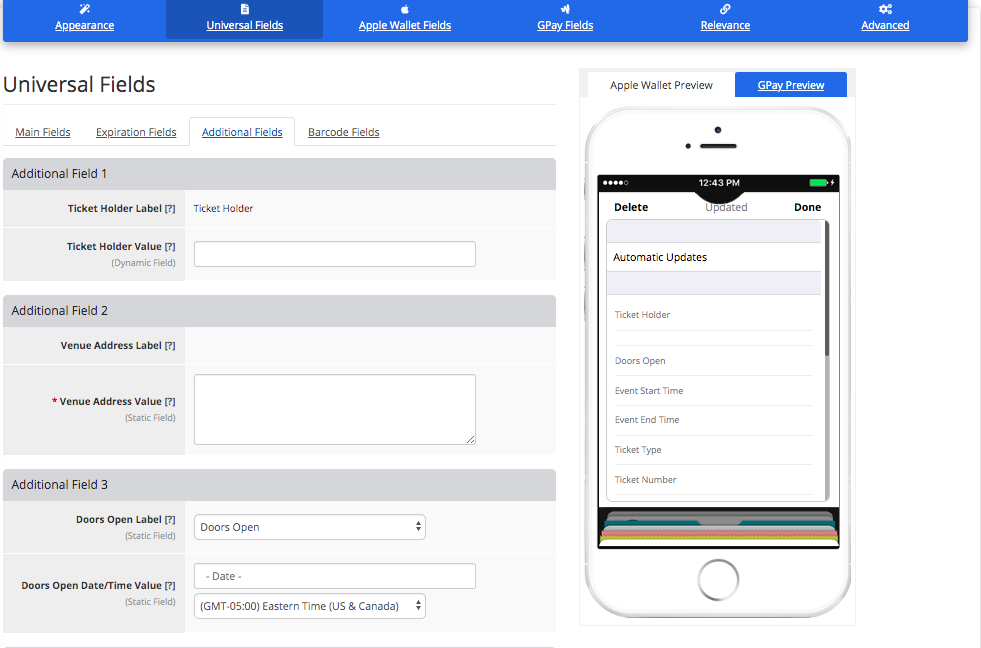Click Ticket Type row in preview

coord(714,450)
